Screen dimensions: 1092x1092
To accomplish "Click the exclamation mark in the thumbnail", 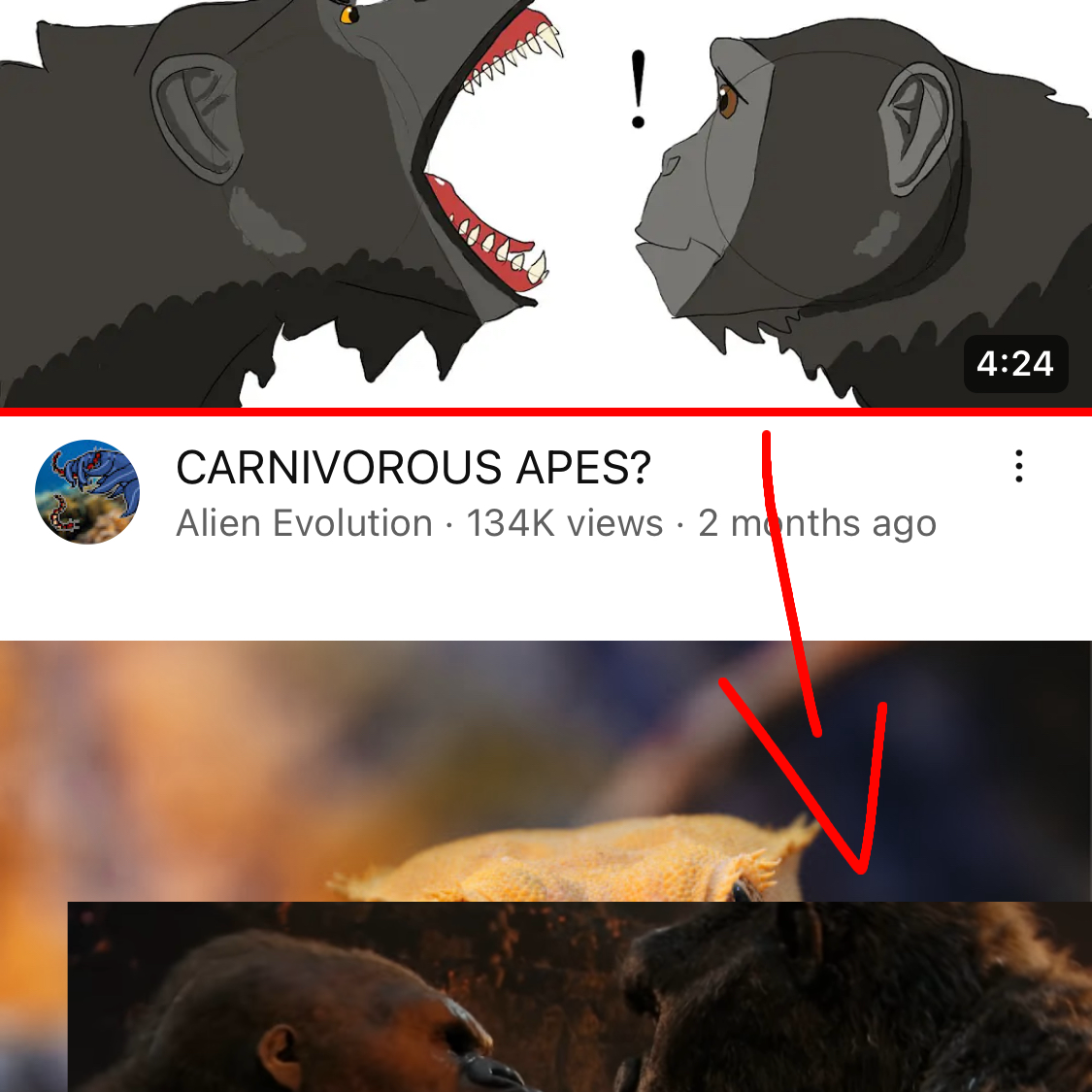I will click(638, 90).
